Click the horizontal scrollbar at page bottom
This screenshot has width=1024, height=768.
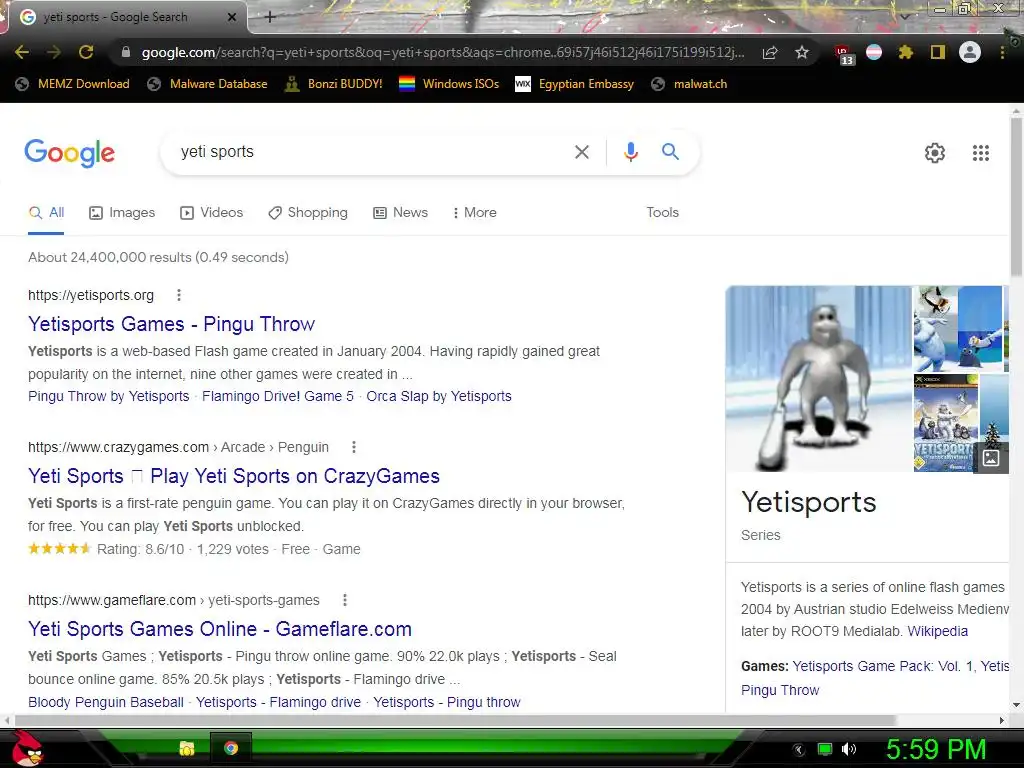pyautogui.click(x=455, y=720)
